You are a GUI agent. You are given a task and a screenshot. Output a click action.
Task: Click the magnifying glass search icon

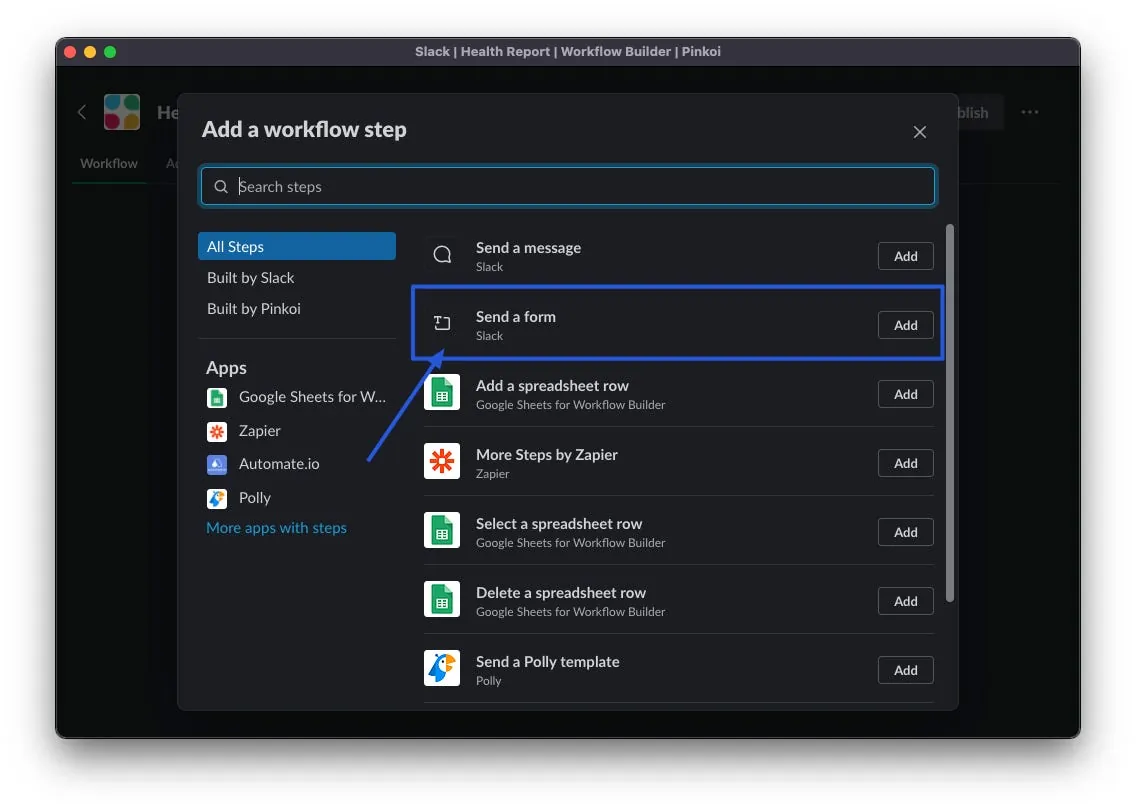pyautogui.click(x=221, y=187)
